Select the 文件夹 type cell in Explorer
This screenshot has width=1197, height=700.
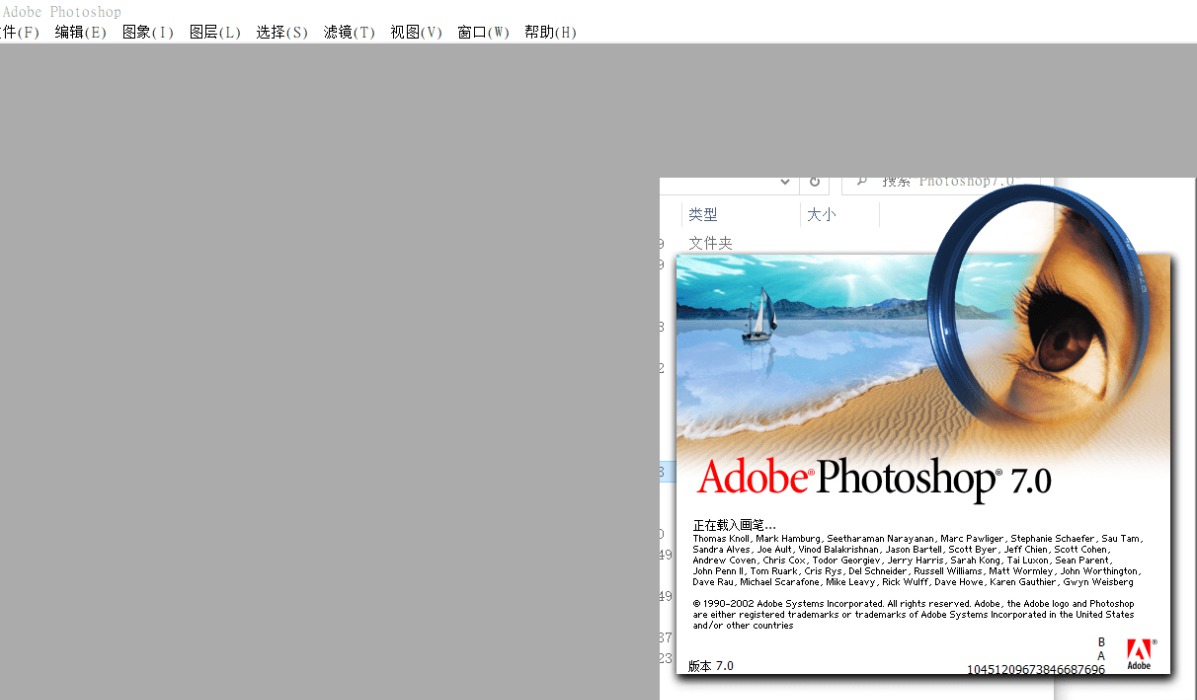tap(710, 243)
